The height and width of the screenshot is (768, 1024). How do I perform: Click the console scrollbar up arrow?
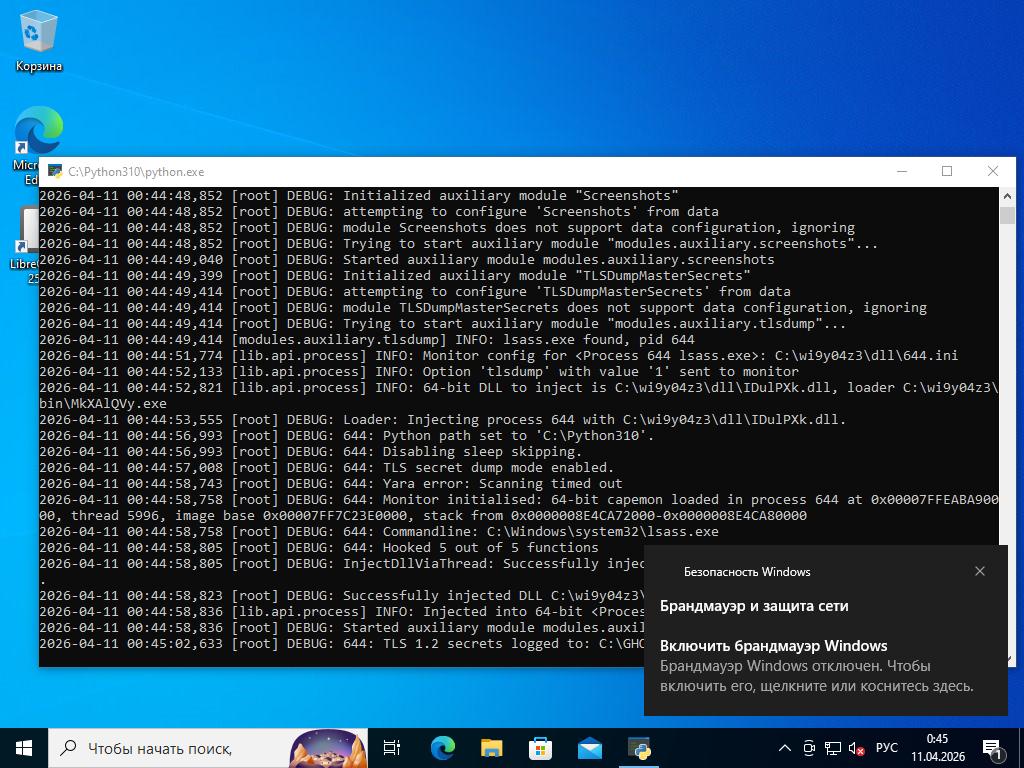(1006, 196)
